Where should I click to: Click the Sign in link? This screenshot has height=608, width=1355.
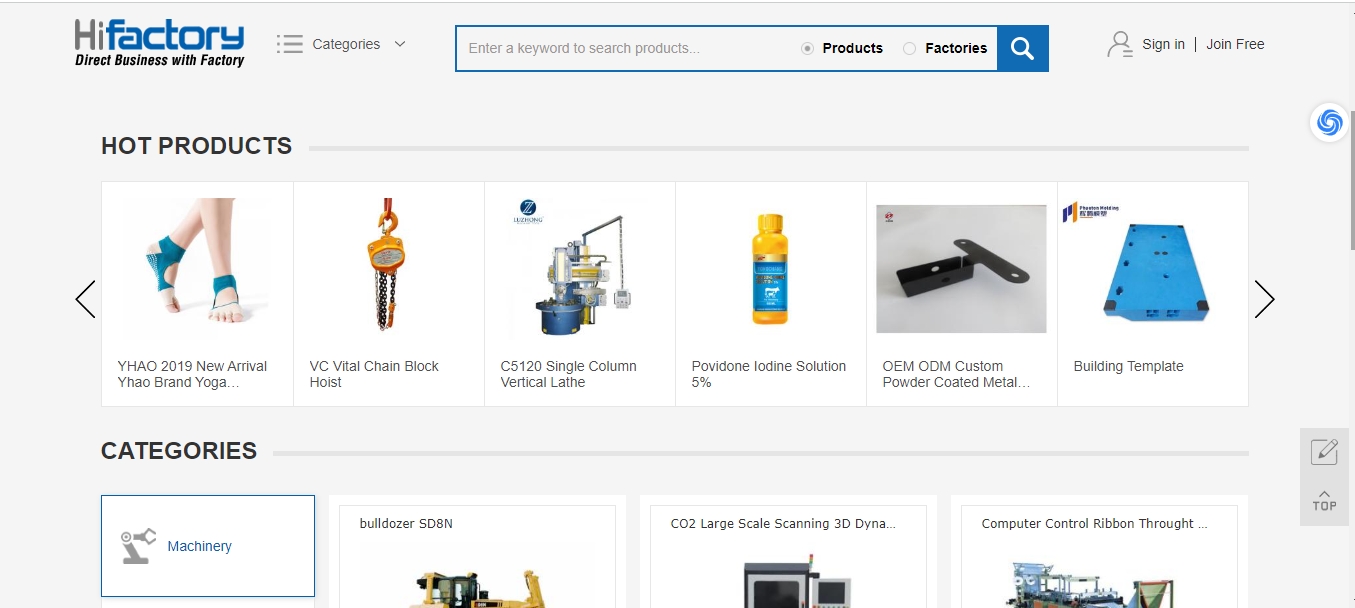[x=1163, y=44]
